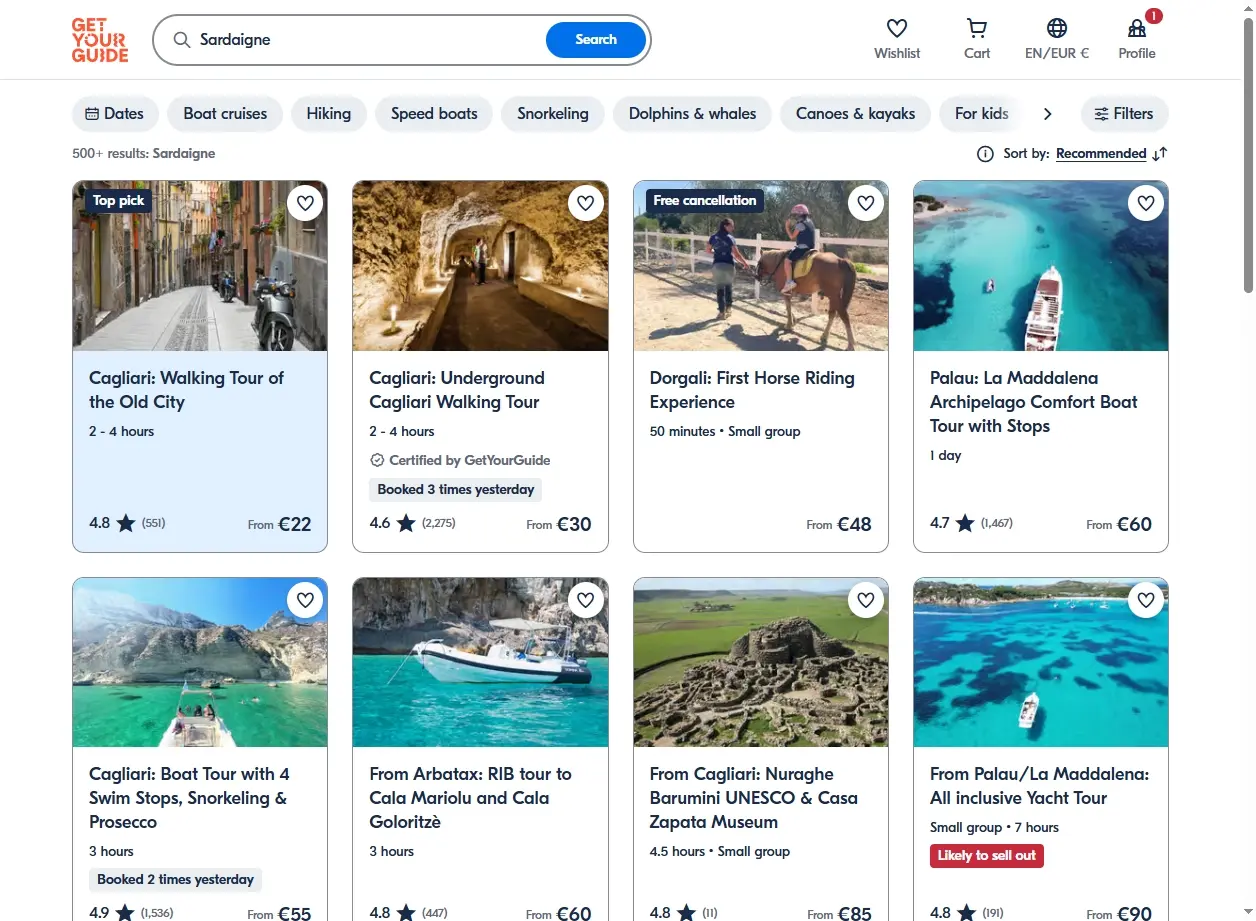Wishlist the Dorgali First Horse Riding Experience
Screen dimensions: 1256x921
[866, 204]
